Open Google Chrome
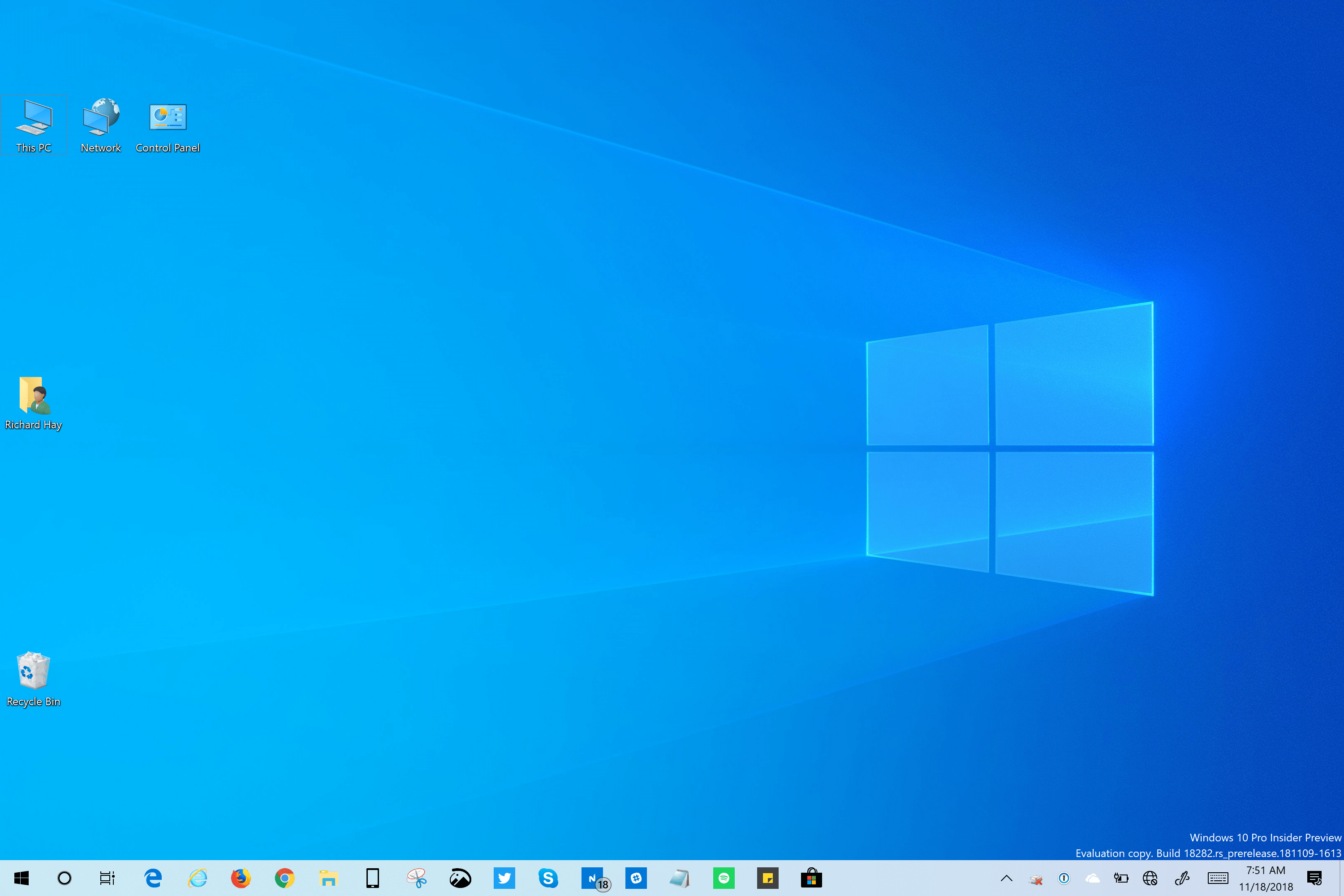Screen dimensions: 1344x896 [x=284, y=878]
